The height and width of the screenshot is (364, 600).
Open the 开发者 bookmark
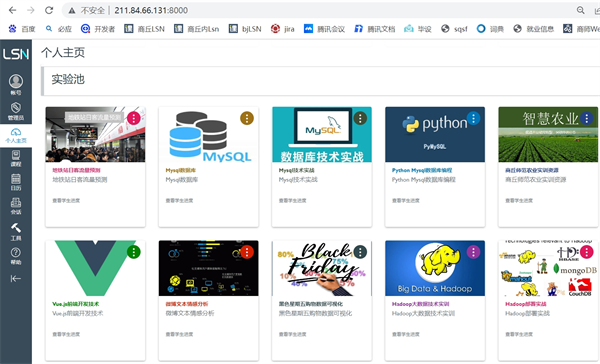[98, 29]
